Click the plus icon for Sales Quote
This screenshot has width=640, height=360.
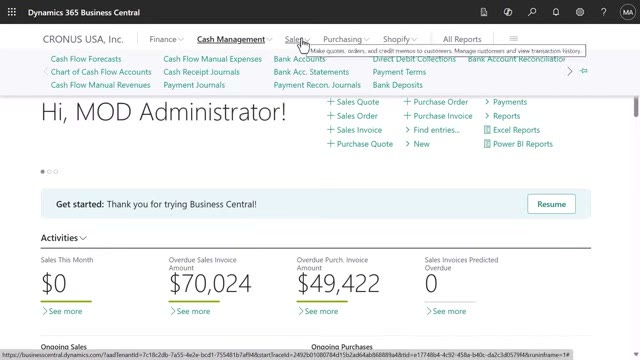pos(331,102)
